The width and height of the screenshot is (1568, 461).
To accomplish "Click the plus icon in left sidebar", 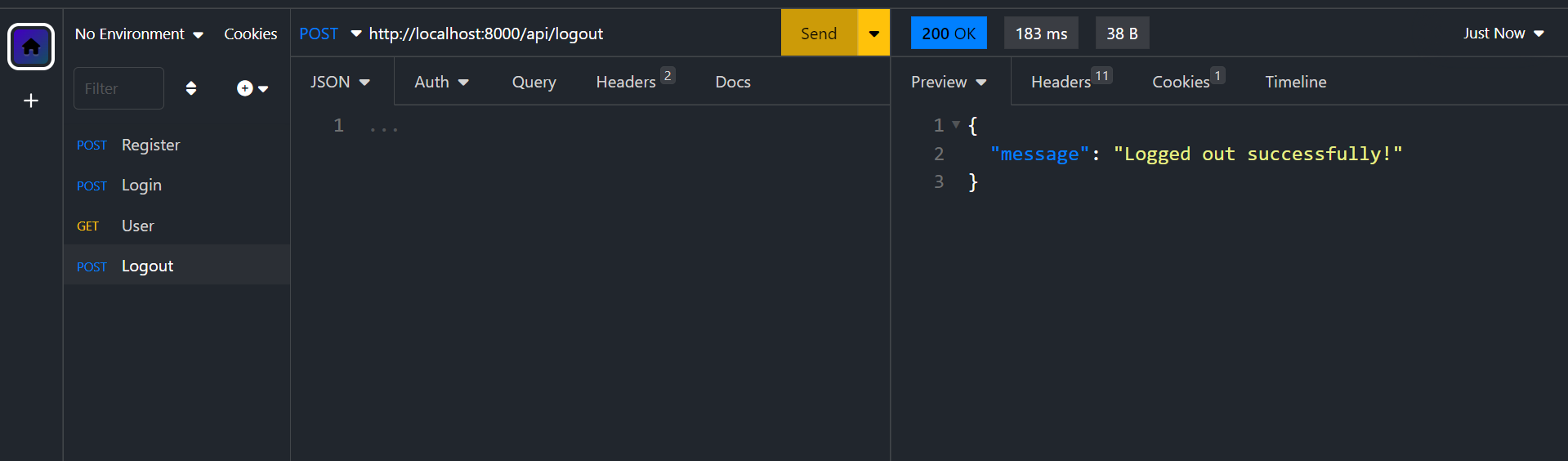I will click(x=31, y=101).
